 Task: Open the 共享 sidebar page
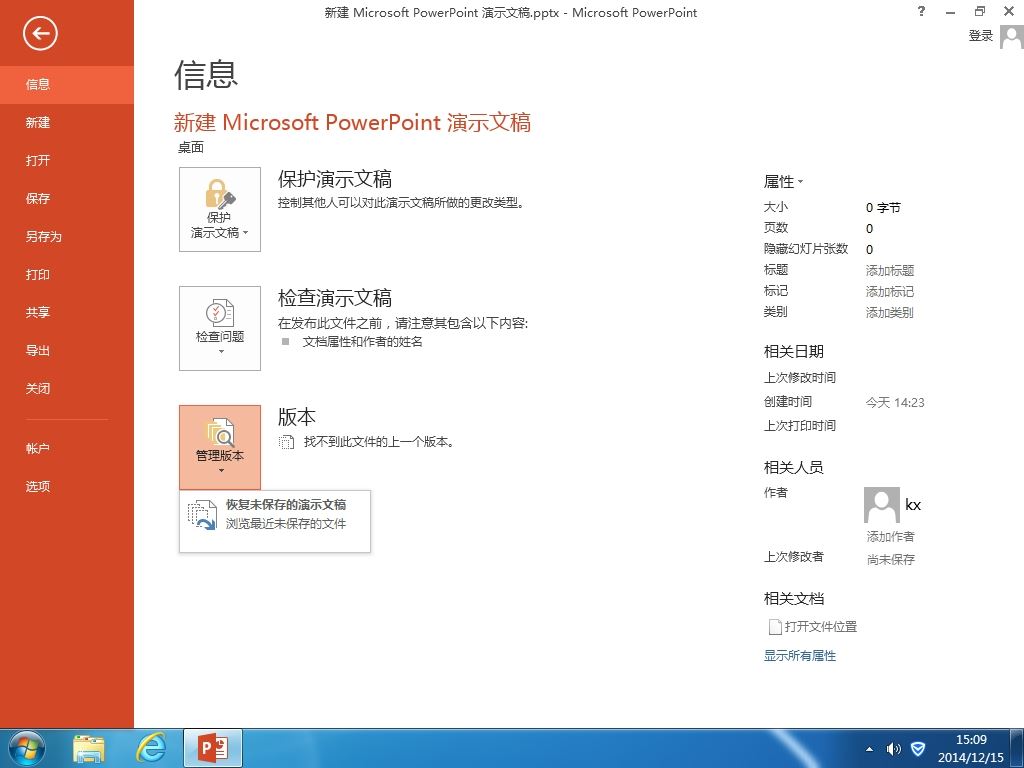click(67, 312)
